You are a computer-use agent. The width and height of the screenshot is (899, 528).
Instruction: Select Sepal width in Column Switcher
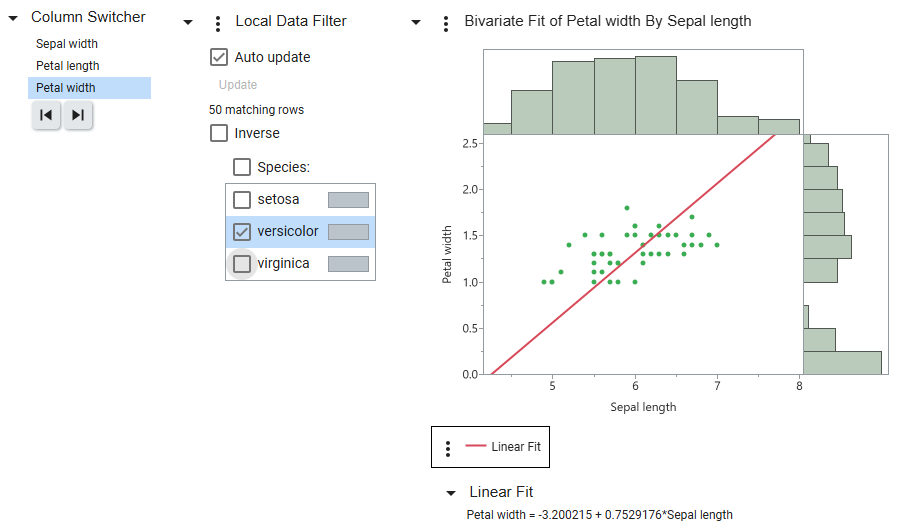click(67, 44)
